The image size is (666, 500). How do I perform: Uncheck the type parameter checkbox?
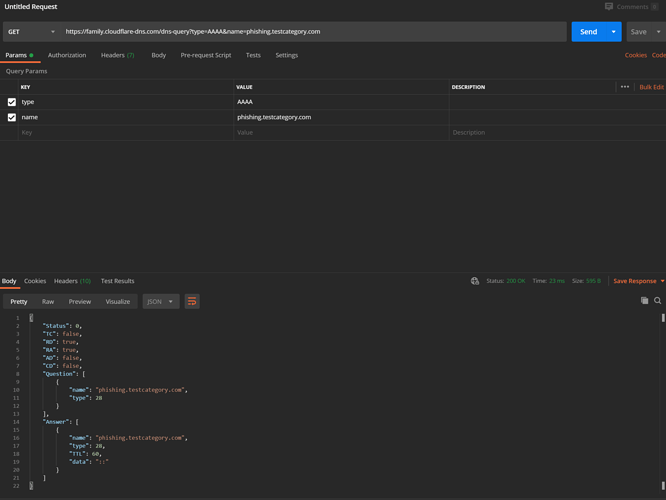(x=12, y=102)
